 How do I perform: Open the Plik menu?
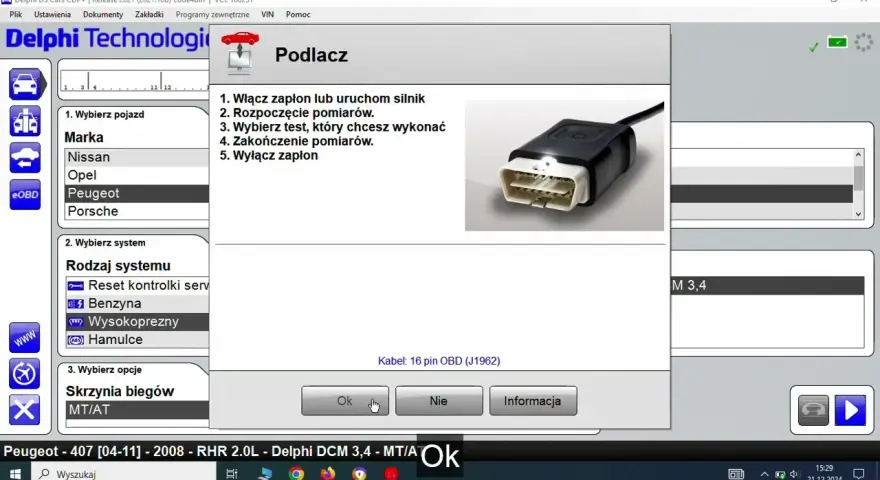pyautogui.click(x=16, y=15)
